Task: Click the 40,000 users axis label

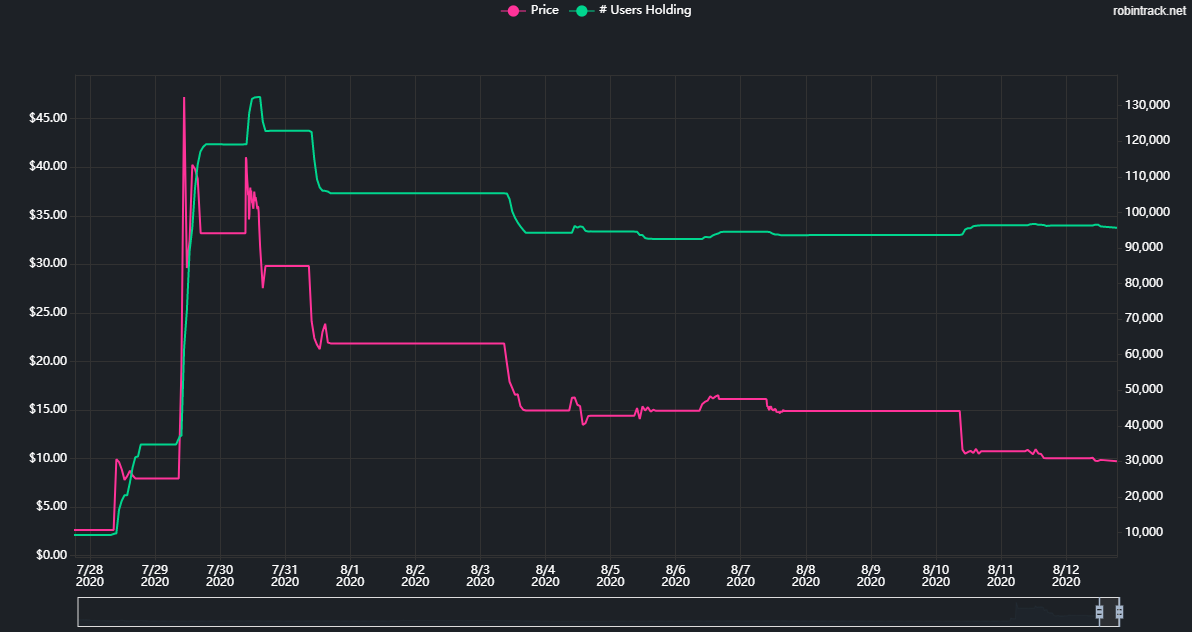Action: [x=1146, y=424]
